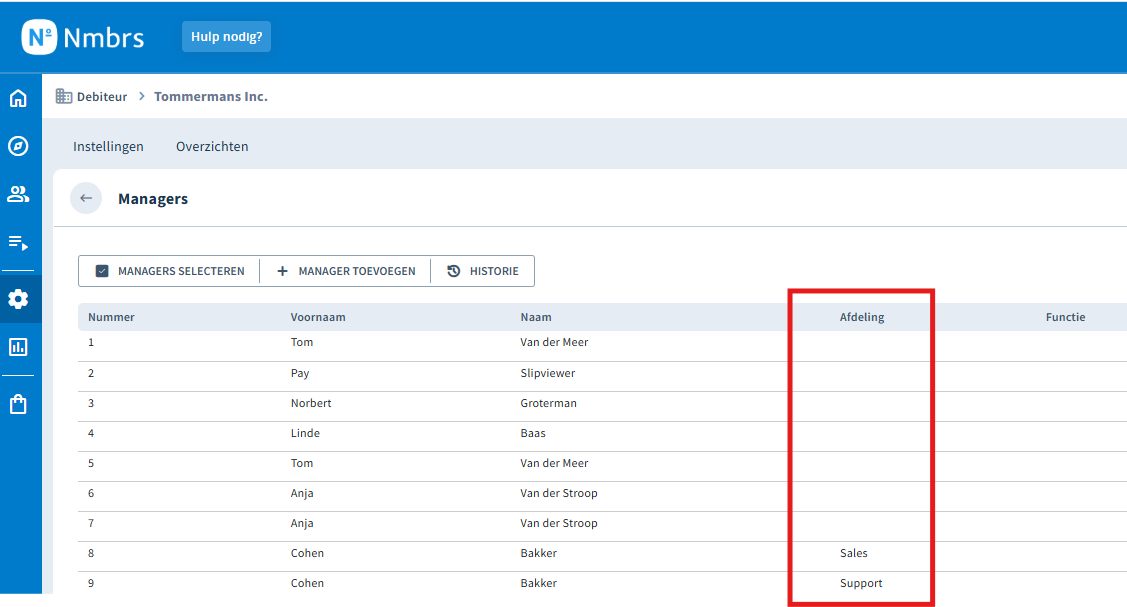The width and height of the screenshot is (1127, 607).
Task: Click the Nmbrs logo
Action: click(83, 37)
